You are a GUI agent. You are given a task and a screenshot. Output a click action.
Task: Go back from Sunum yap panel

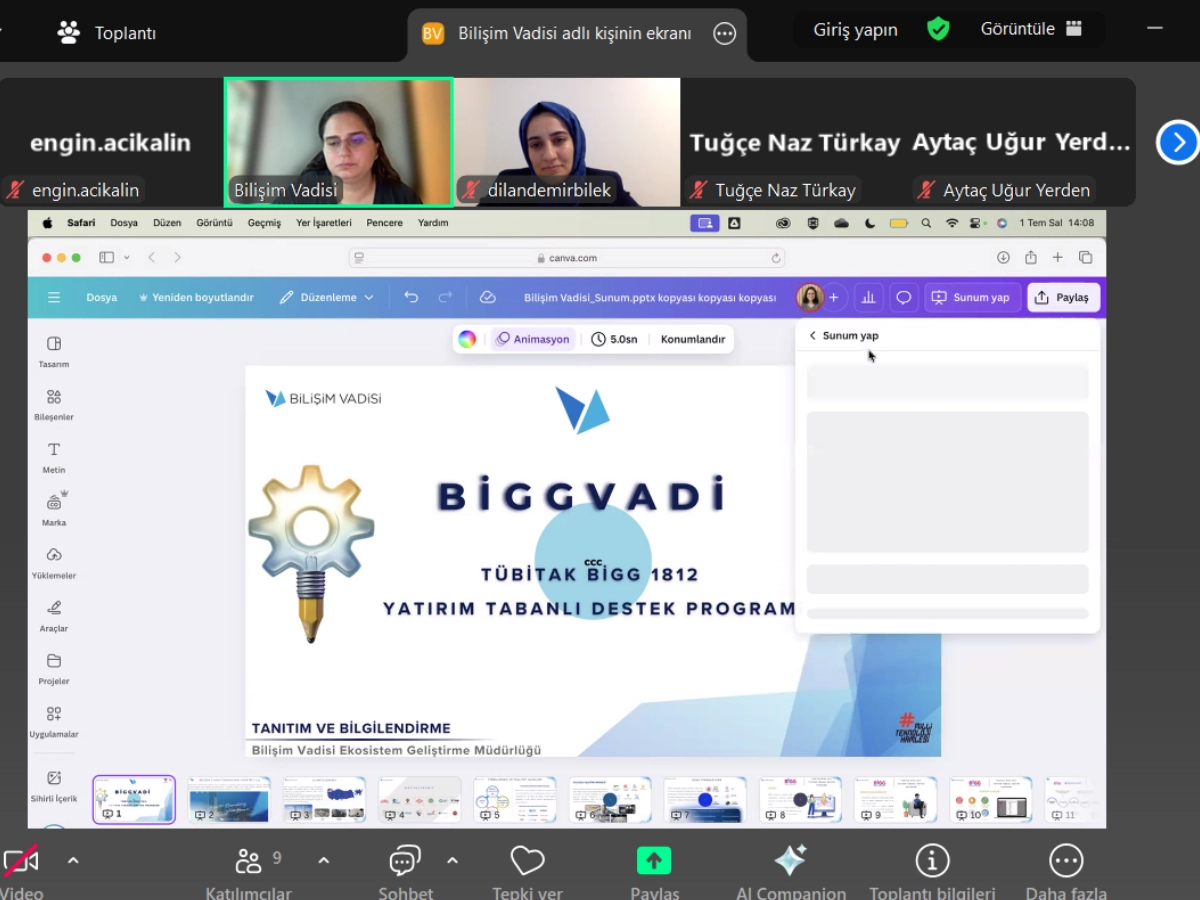pos(813,336)
